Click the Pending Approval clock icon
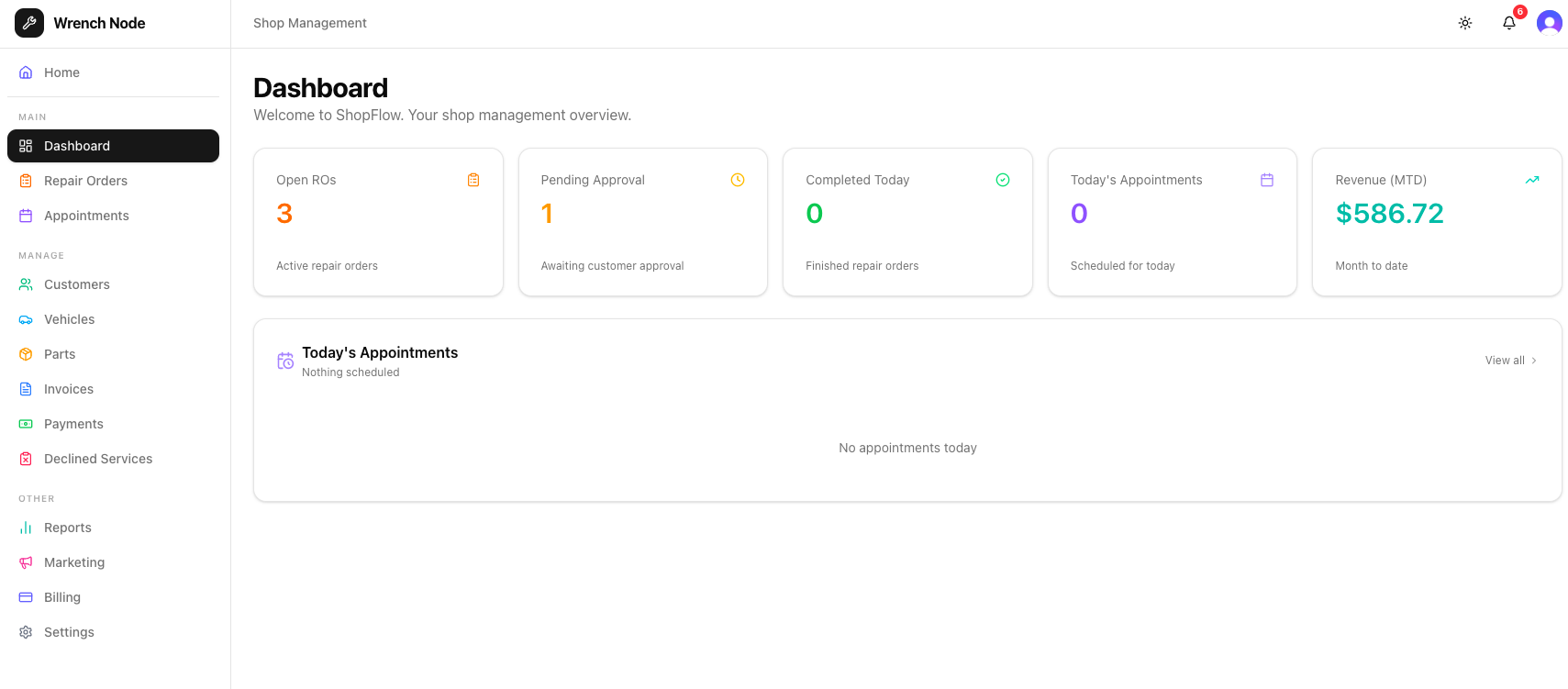 [737, 180]
